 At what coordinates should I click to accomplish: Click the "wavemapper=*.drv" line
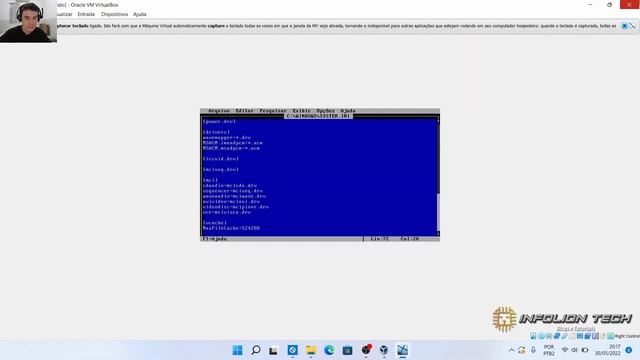pyautogui.click(x=227, y=138)
